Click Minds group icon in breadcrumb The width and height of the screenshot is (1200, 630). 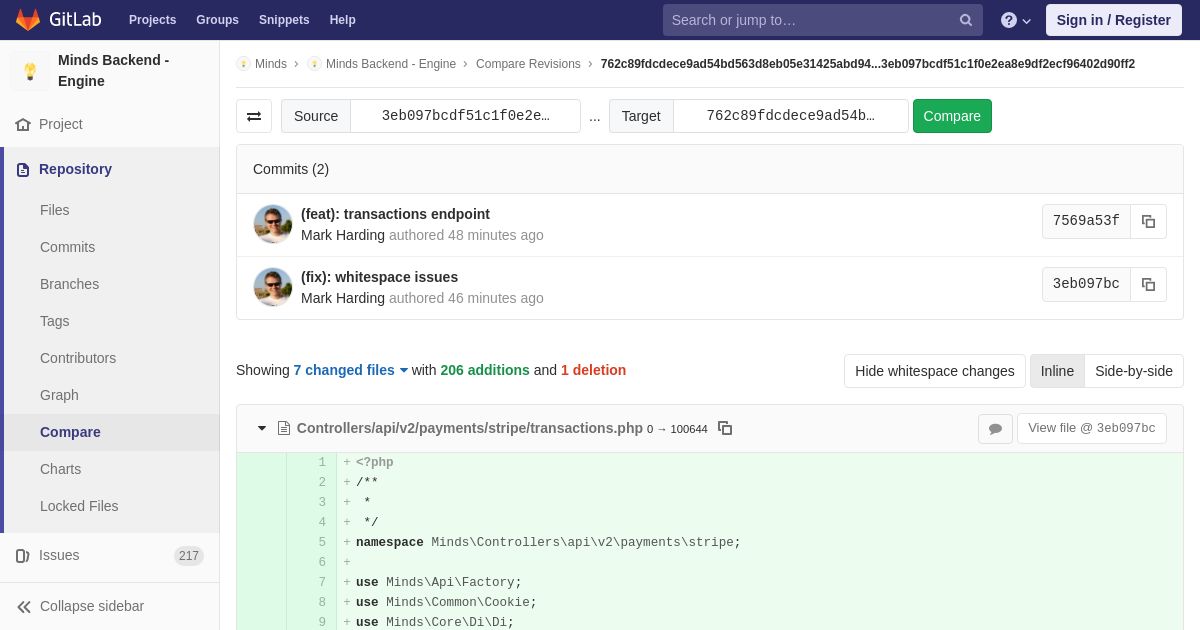(x=243, y=64)
